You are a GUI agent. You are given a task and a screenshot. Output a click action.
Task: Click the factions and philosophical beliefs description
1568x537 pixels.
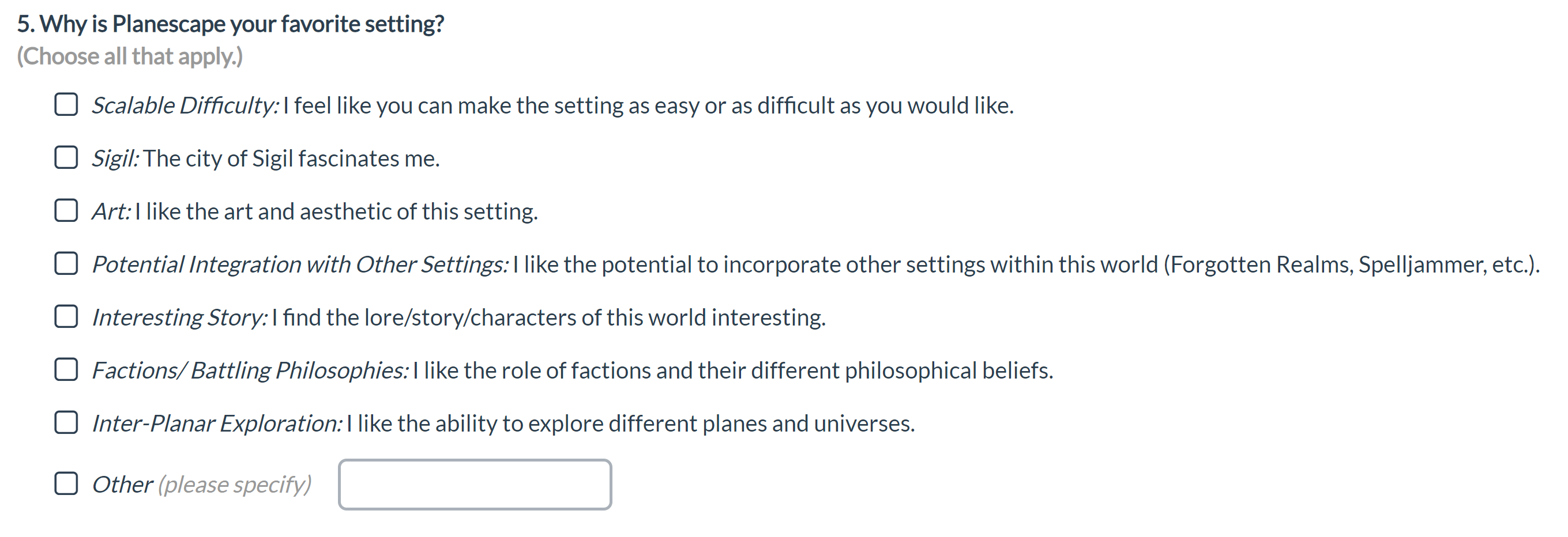[x=732, y=370]
